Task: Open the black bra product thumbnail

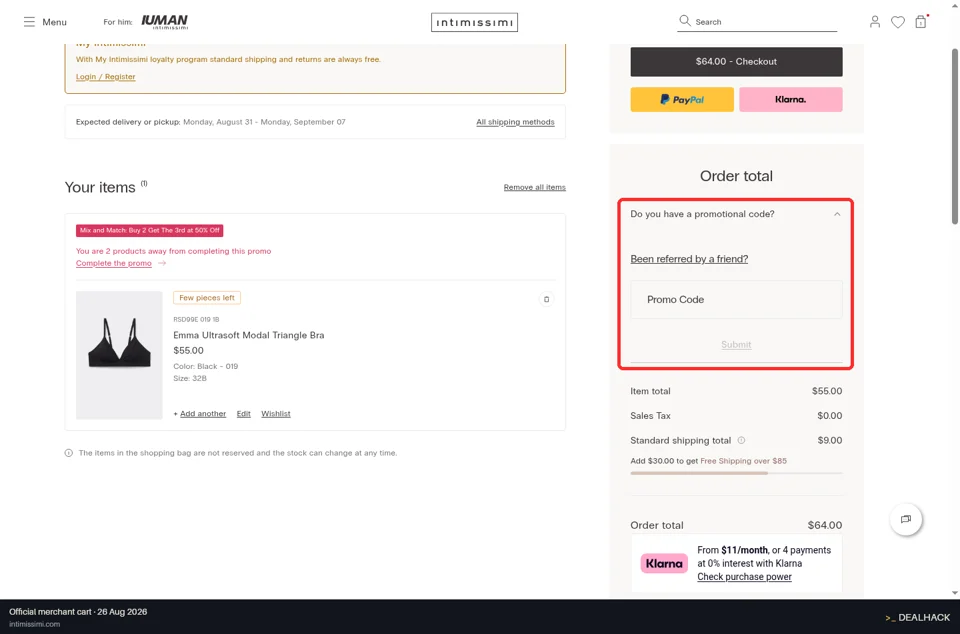Action: 119,355
